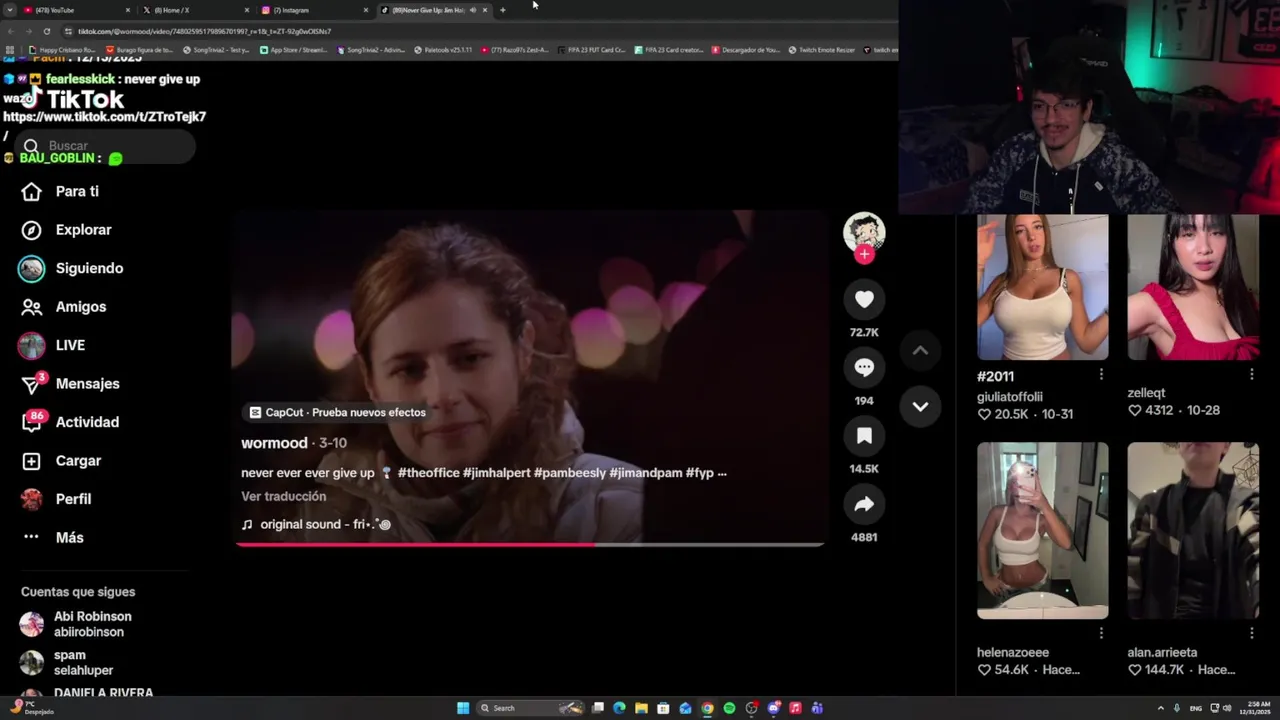Open the Paletools bookmark
Screen dimensions: 1280x720
pos(443,49)
